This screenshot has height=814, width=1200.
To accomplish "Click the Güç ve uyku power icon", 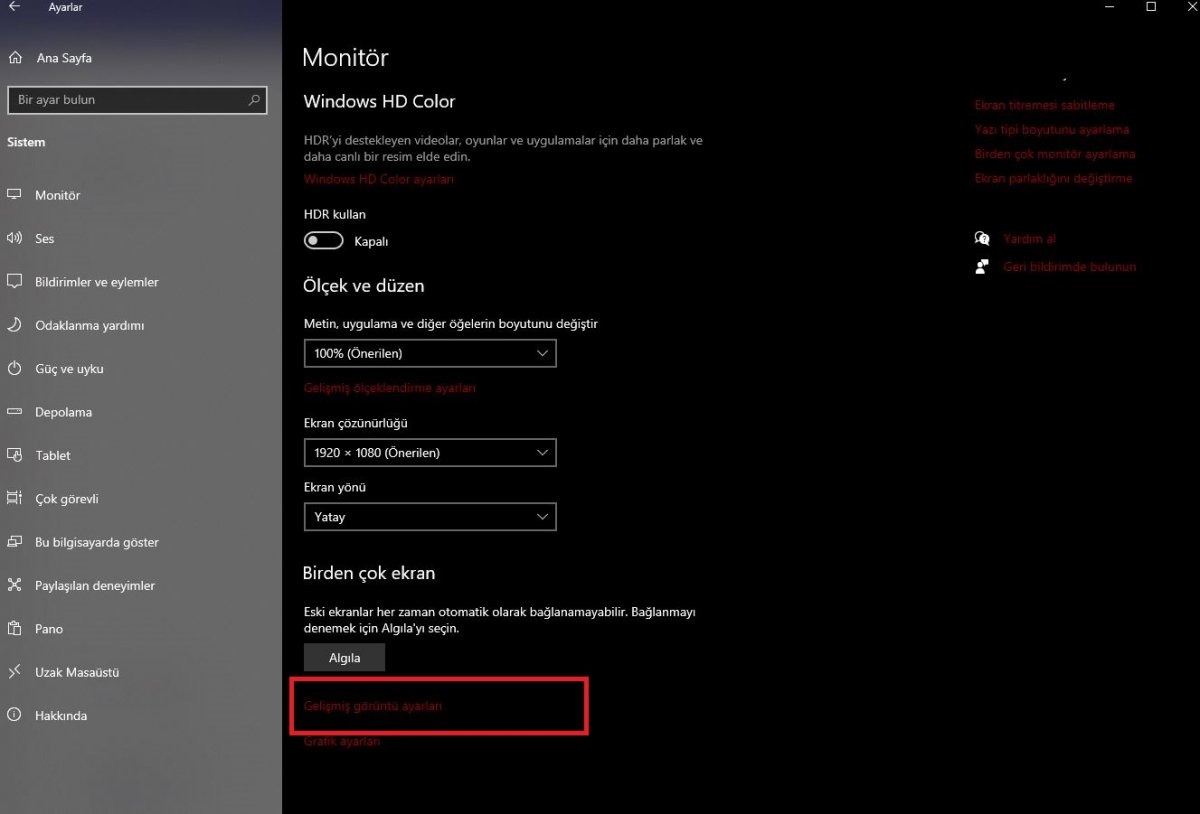I will (x=15, y=368).
